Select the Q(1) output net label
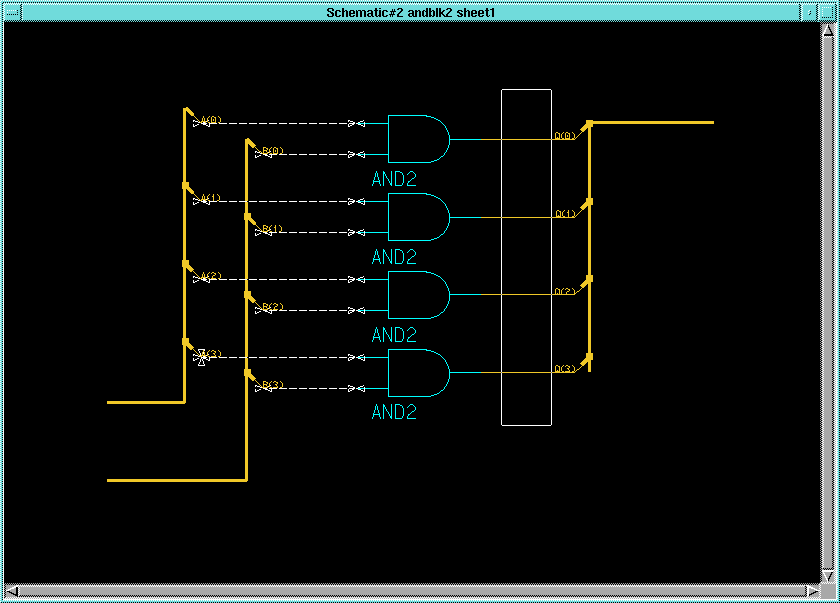This screenshot has width=840, height=603. pos(565,214)
